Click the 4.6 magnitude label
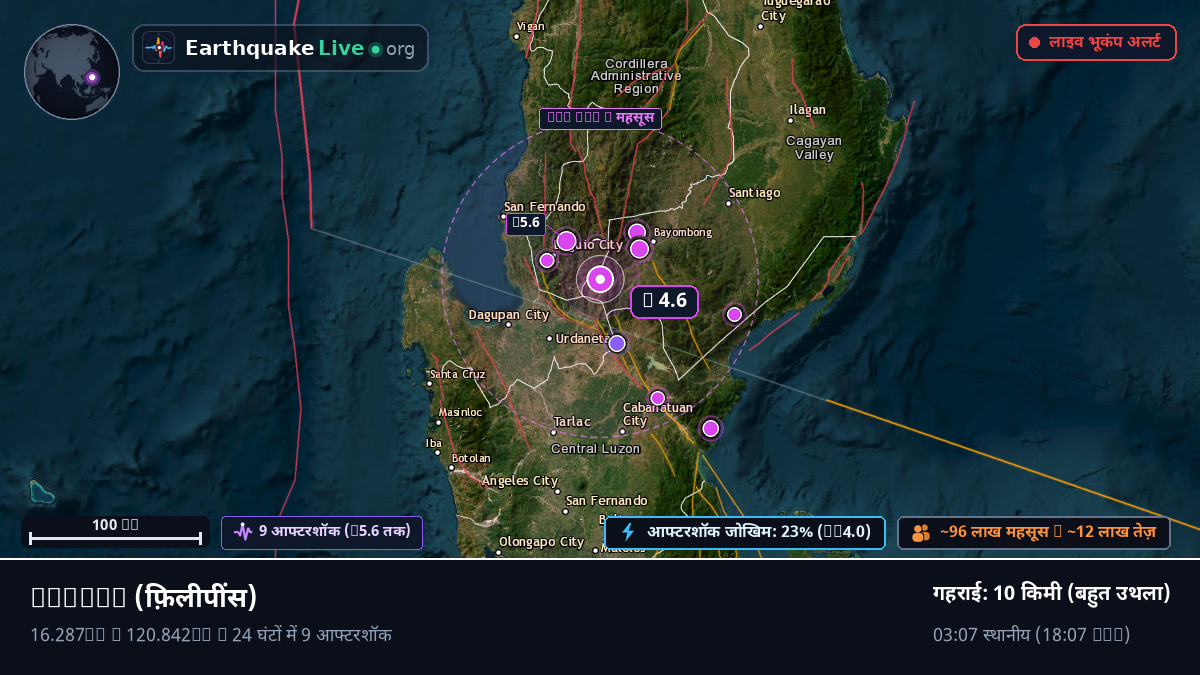This screenshot has width=1200, height=675. (x=664, y=300)
